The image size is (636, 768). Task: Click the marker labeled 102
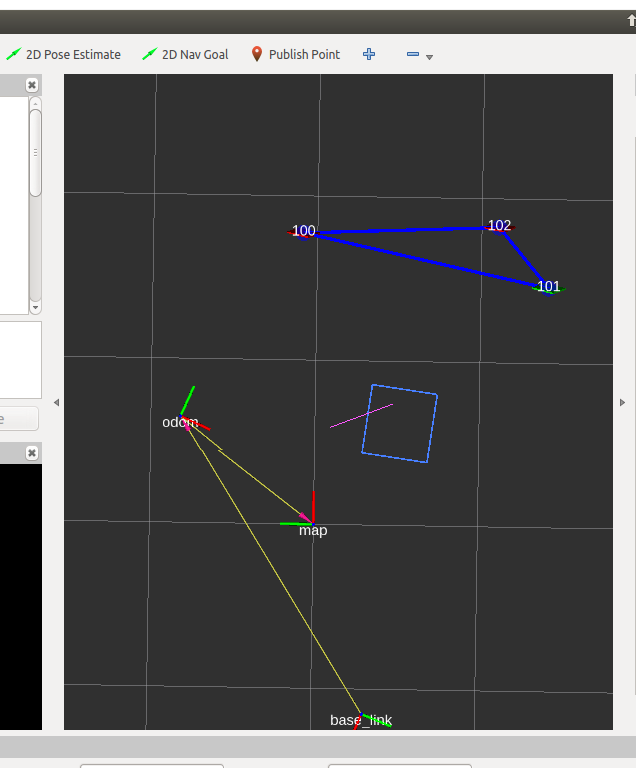(499, 225)
